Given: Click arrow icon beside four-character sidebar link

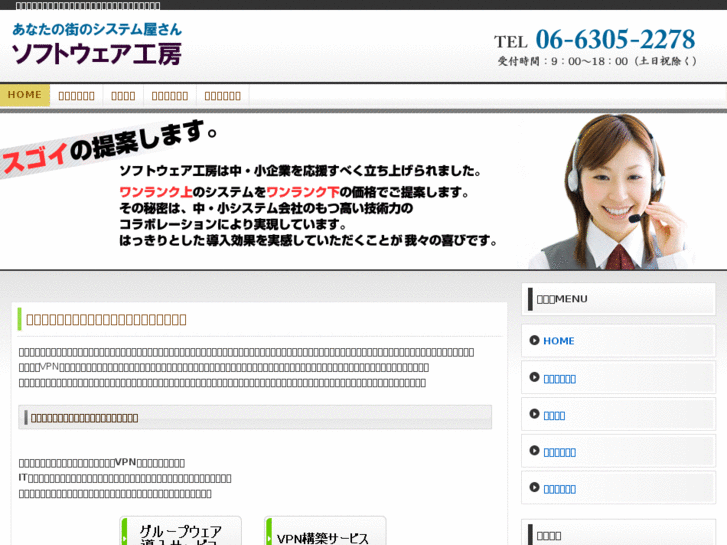Looking at the screenshot, I should click(534, 414).
